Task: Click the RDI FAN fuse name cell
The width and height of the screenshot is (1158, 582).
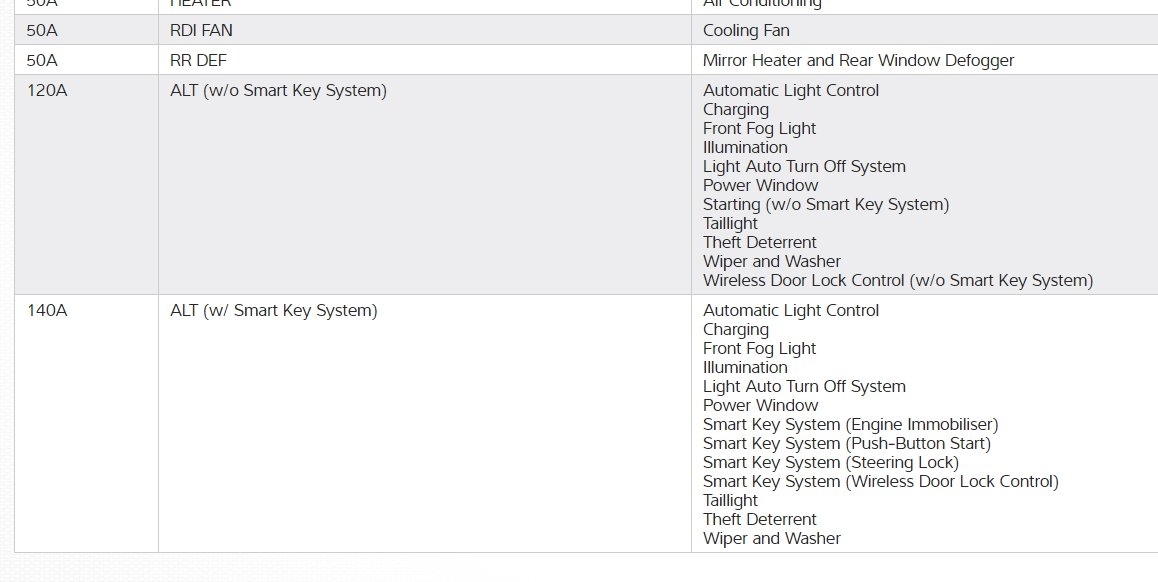Action: [201, 30]
